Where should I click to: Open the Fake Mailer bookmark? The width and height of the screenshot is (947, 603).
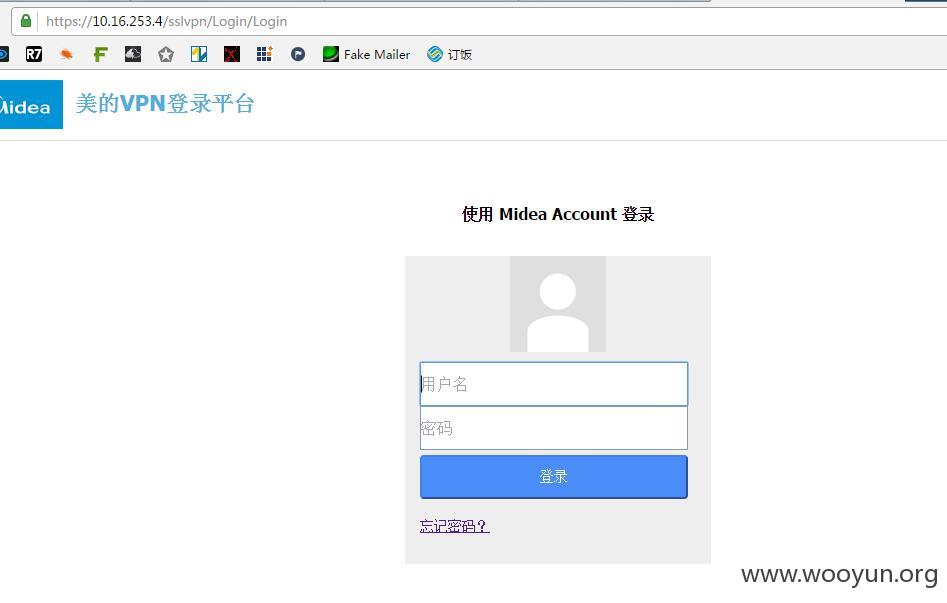[x=366, y=54]
